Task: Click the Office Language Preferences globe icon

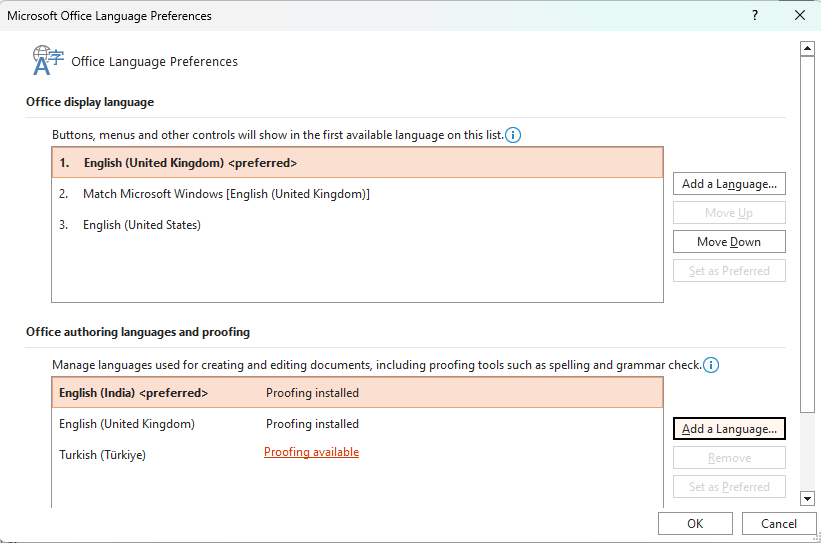Action: point(48,60)
